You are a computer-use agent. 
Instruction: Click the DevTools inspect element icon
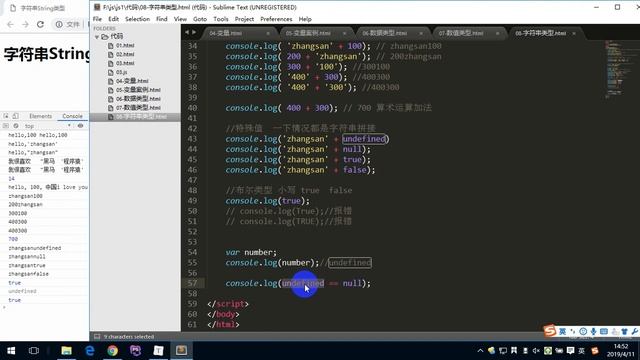coord(6,116)
